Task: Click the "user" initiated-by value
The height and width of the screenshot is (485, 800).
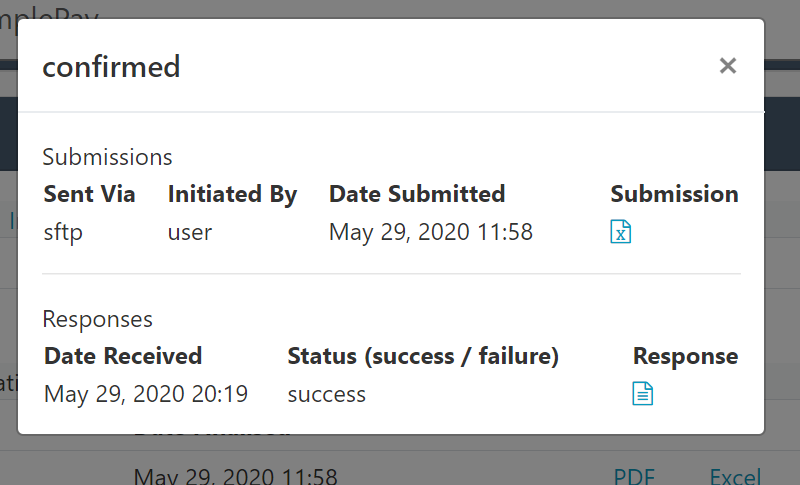Action: point(190,233)
